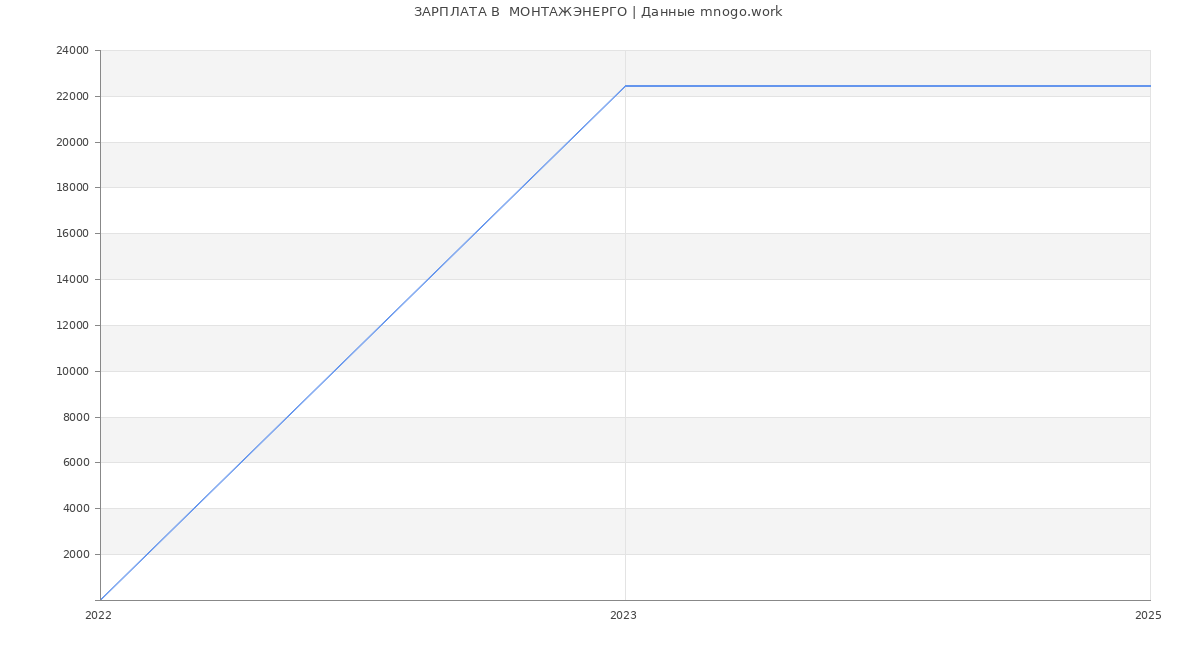Click the line's end point at 2025
Image resolution: width=1200 pixels, height=650 pixels.
[x=1149, y=86]
